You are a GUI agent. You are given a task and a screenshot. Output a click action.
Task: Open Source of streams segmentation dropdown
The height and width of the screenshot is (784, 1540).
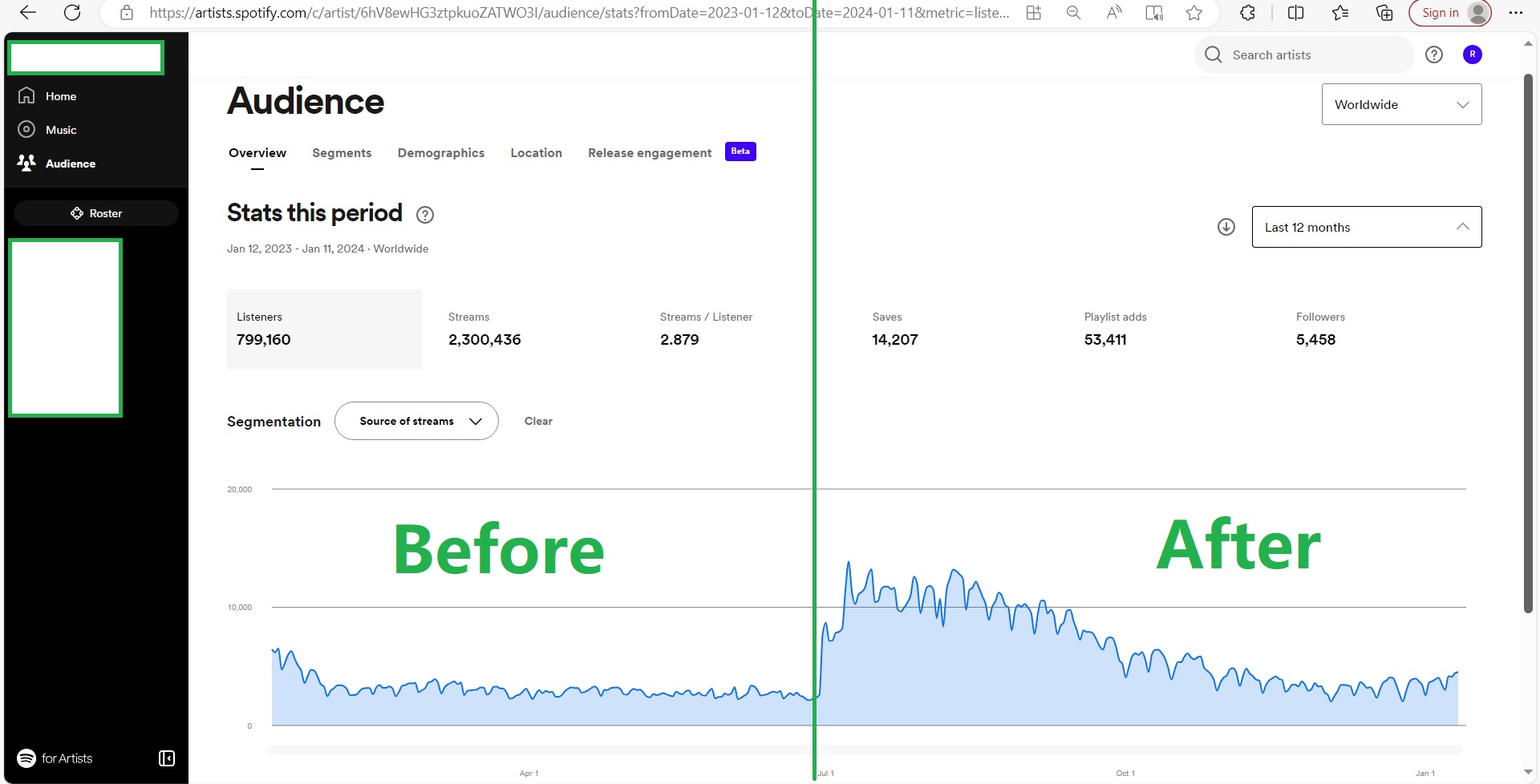tap(416, 421)
